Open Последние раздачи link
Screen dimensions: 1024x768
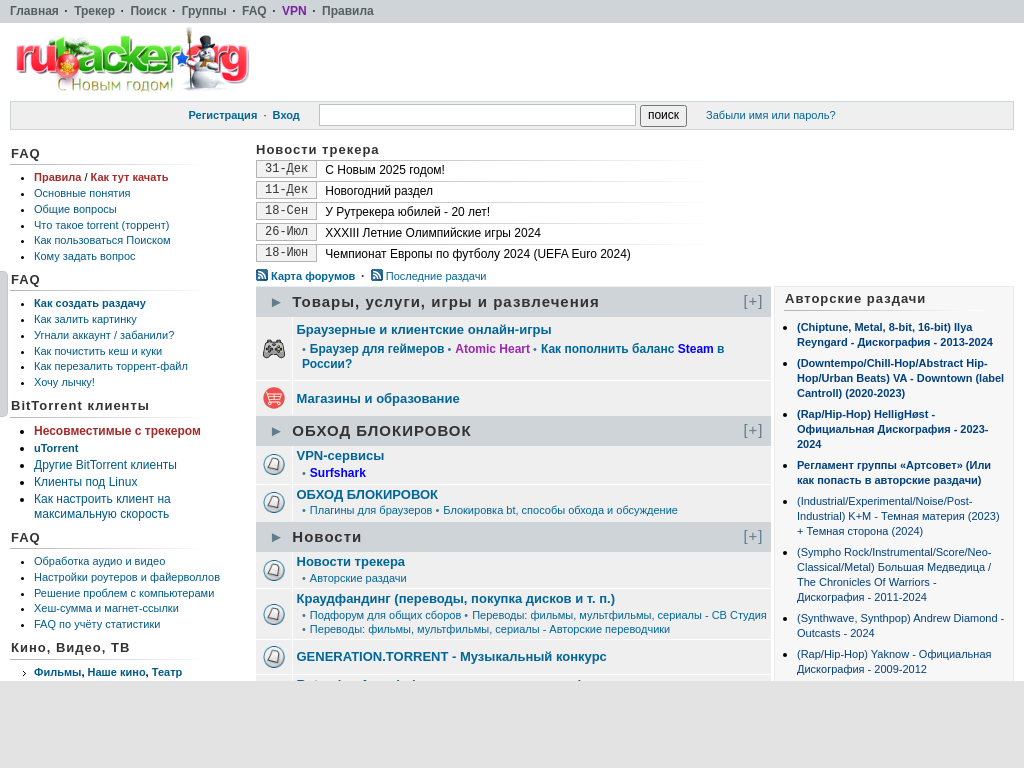(x=436, y=276)
